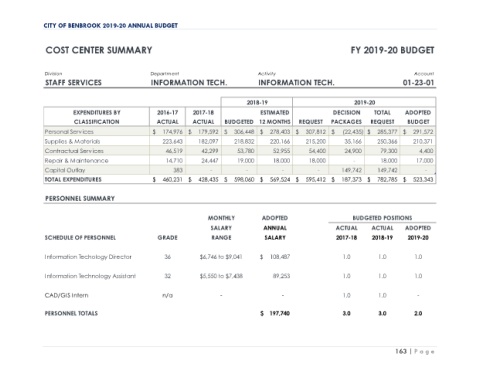The width and height of the screenshot is (480, 371).
Task: Click the Supplies & Materials row label
Action: pos(72,141)
